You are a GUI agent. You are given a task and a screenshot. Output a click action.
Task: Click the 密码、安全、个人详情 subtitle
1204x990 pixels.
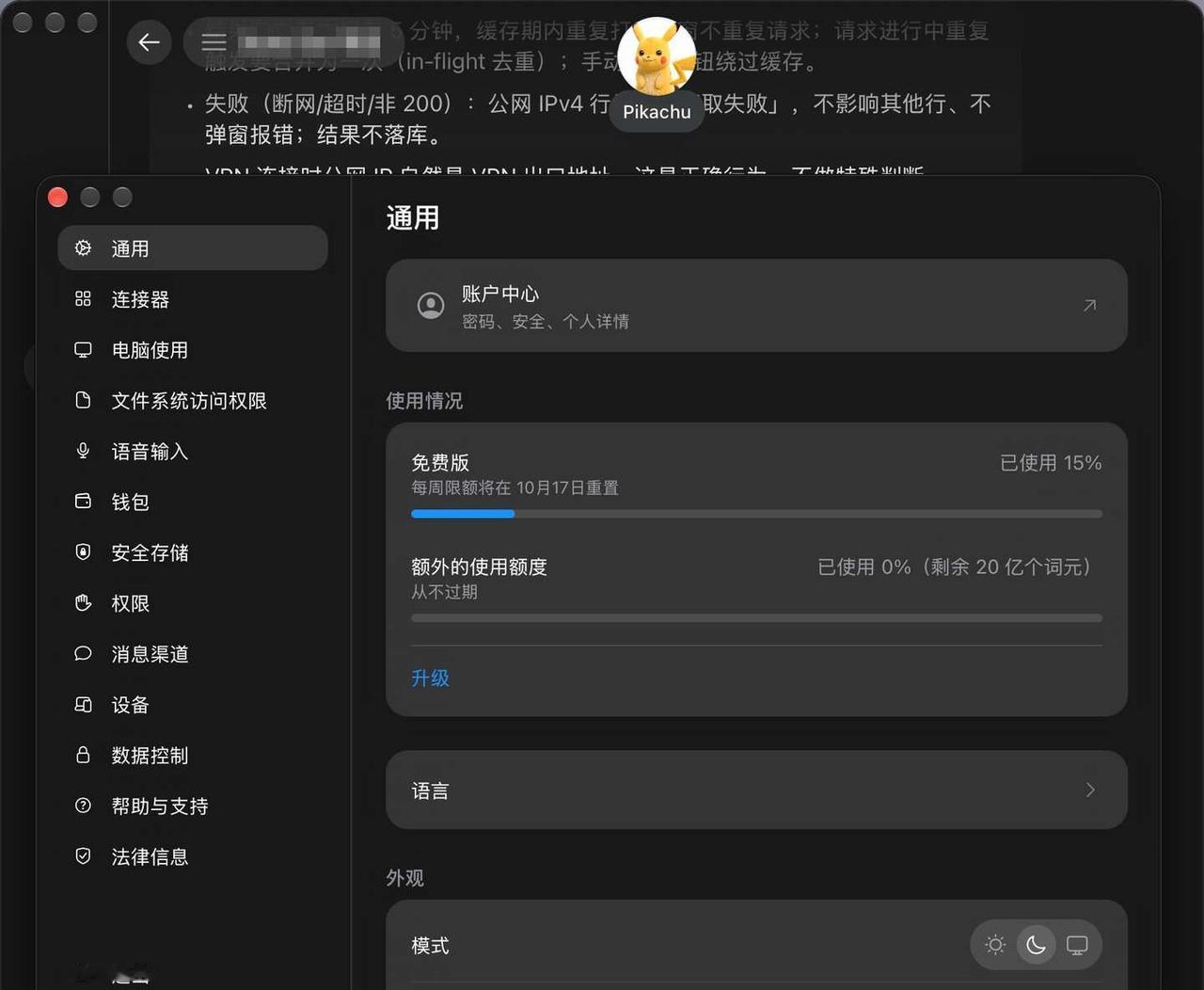point(546,321)
